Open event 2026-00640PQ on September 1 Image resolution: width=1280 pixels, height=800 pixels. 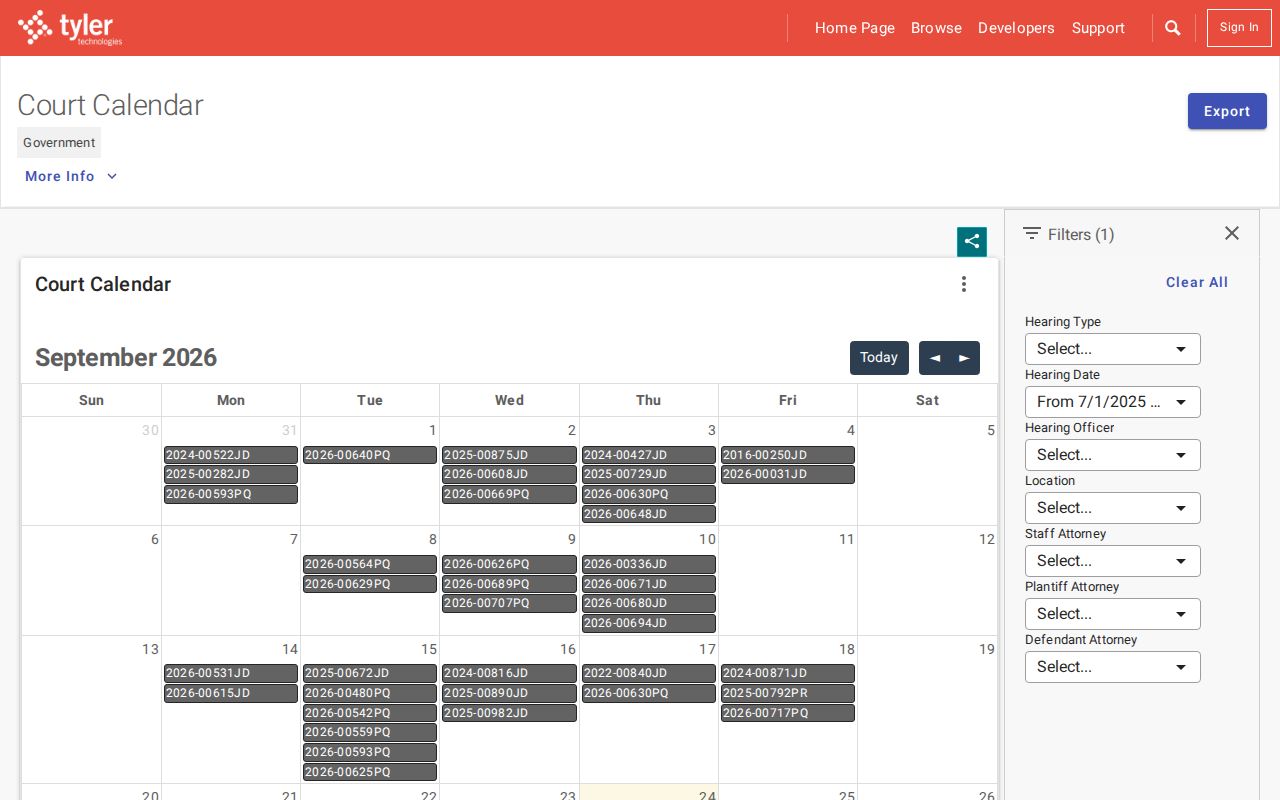click(370, 455)
